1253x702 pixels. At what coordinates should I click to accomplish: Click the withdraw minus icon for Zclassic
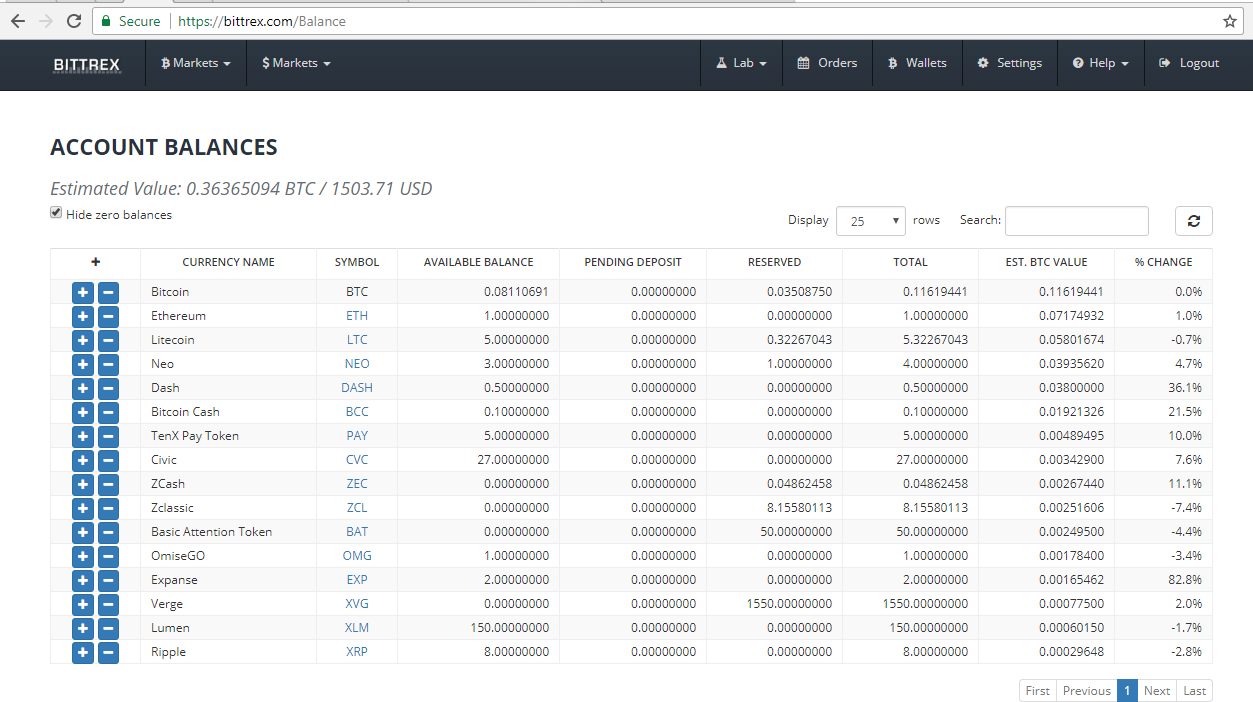pyautogui.click(x=108, y=508)
